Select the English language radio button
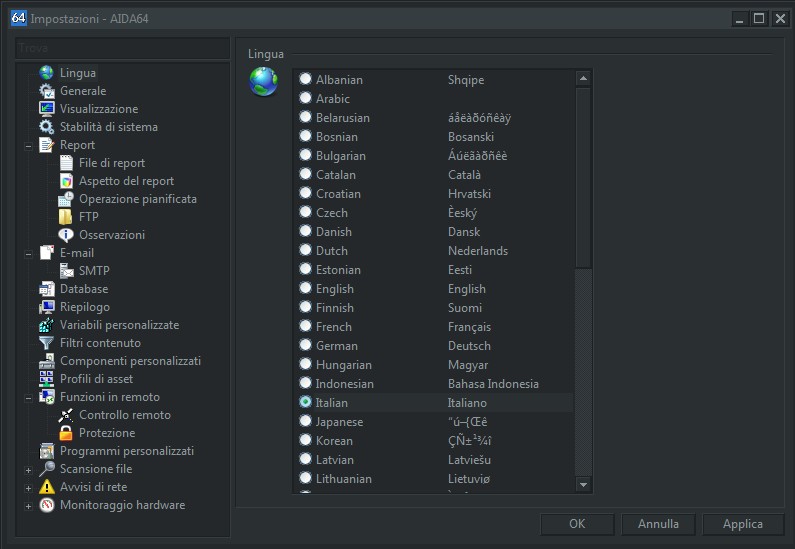The height and width of the screenshot is (549, 795). [305, 288]
